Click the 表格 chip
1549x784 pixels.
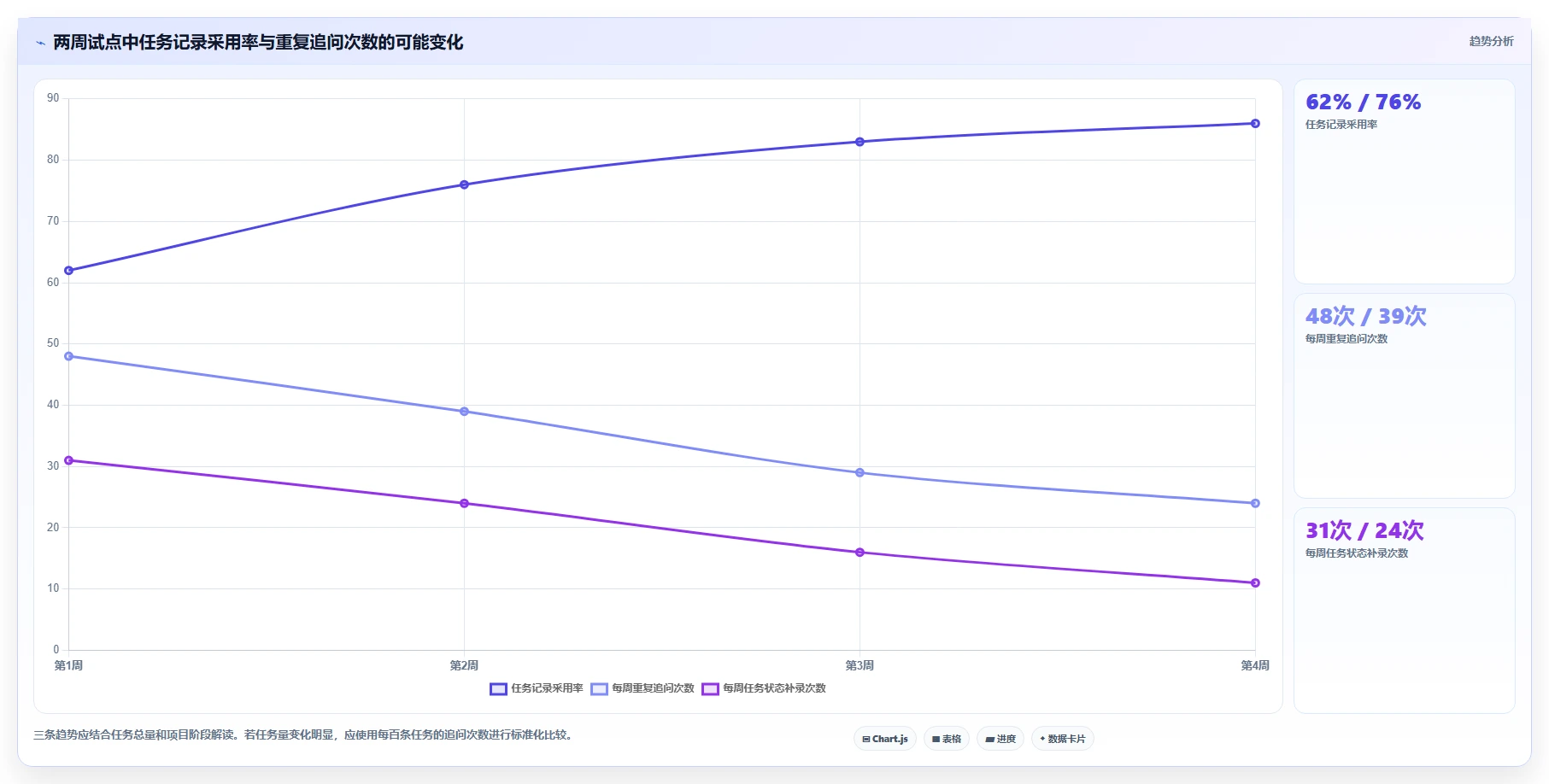coord(947,739)
